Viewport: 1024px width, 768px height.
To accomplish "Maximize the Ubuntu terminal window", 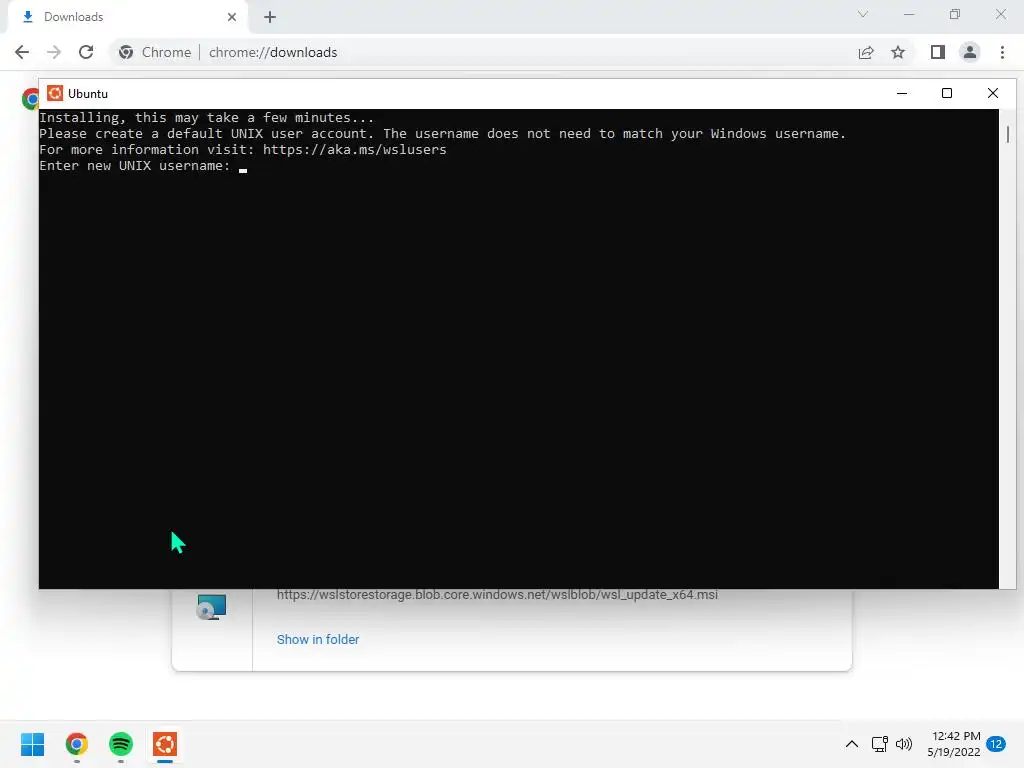I will point(947,93).
